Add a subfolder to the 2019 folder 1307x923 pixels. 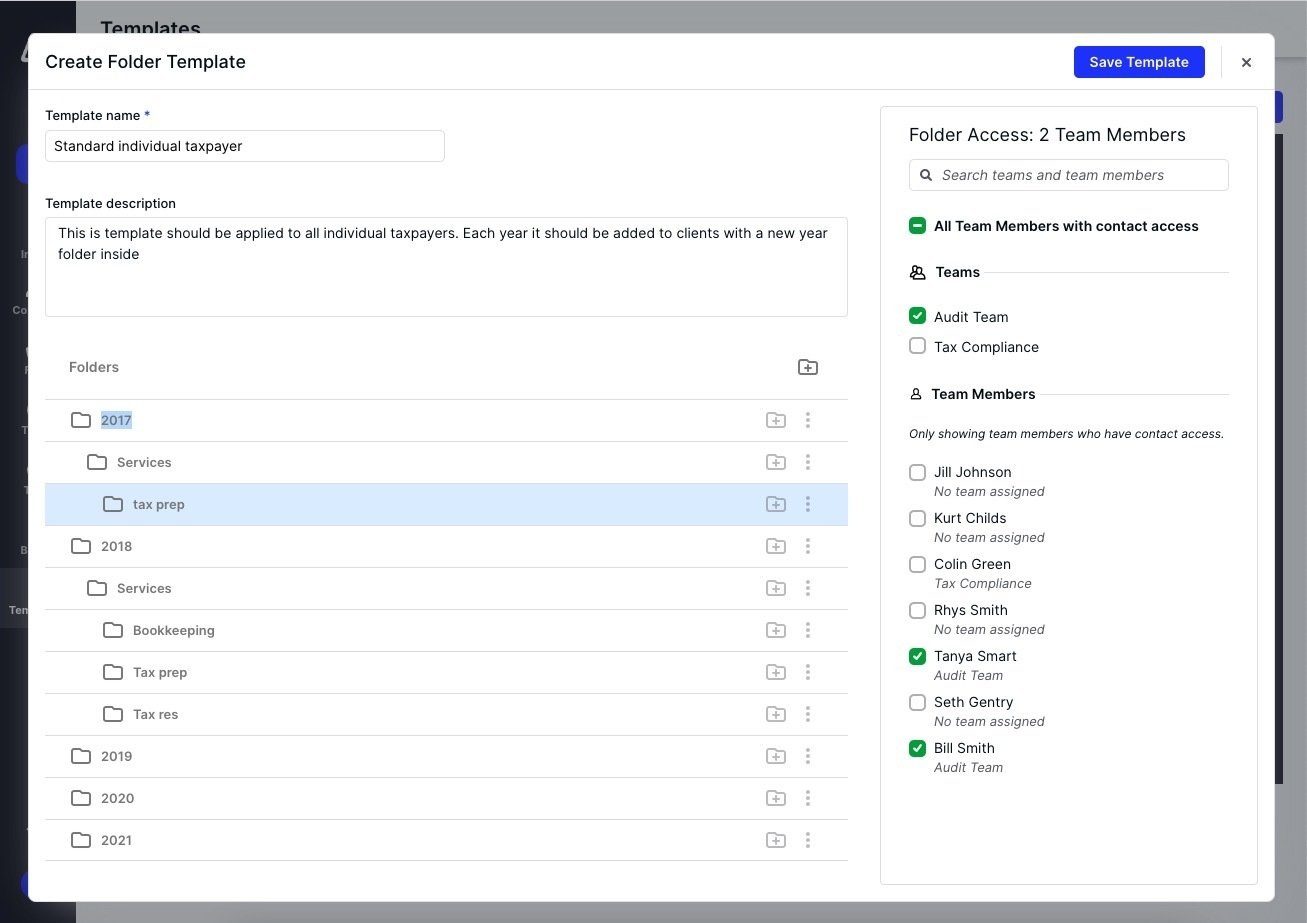(776, 756)
